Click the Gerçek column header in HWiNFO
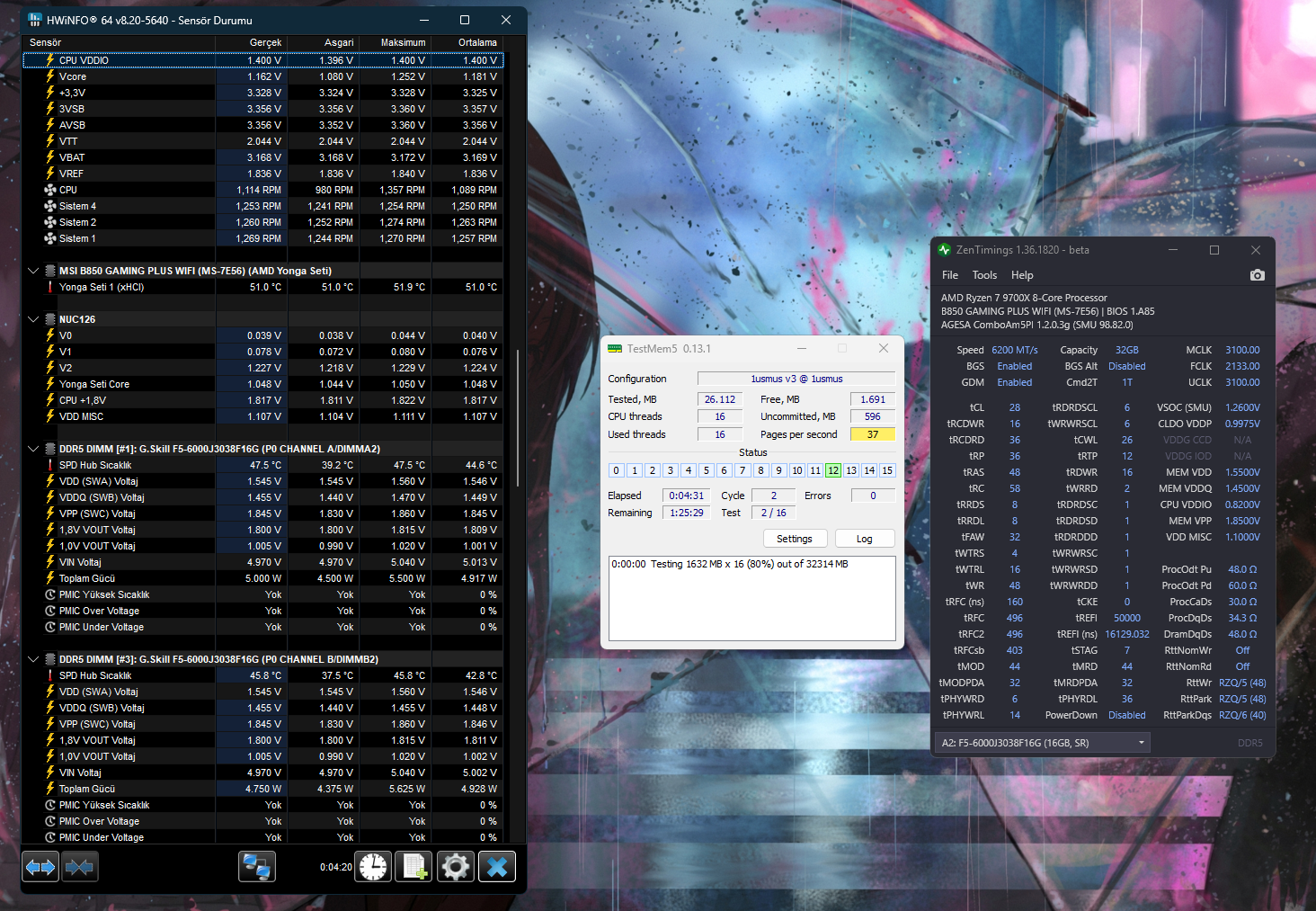The height and width of the screenshot is (911, 1316). 252,42
